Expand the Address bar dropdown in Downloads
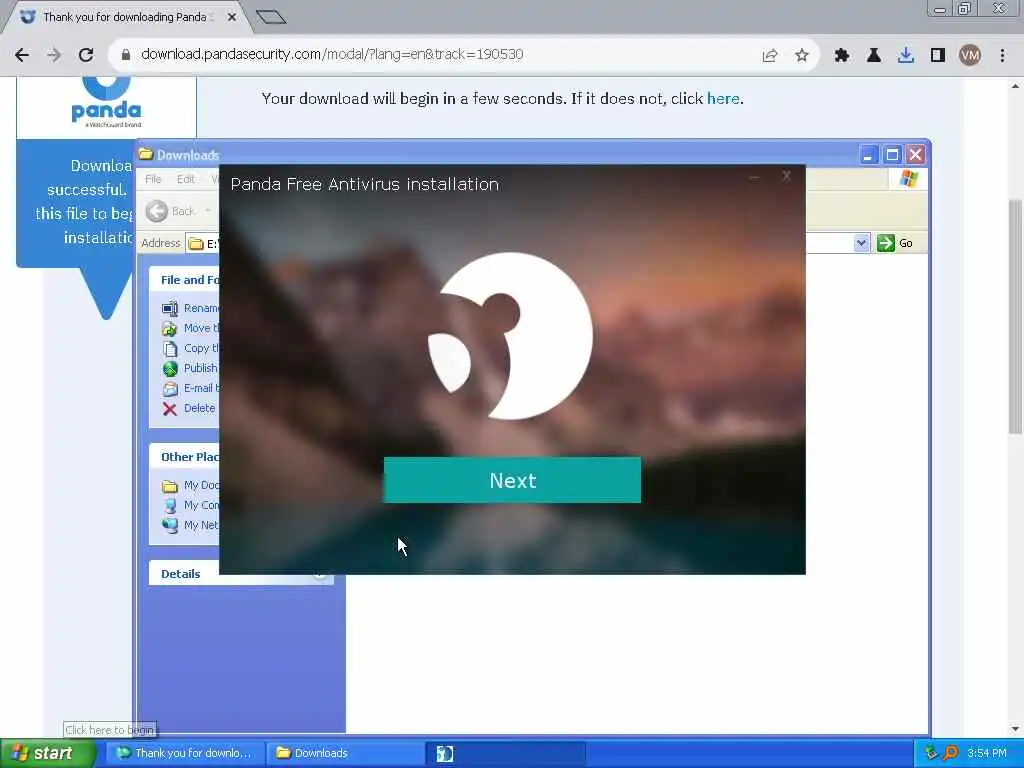The image size is (1024, 768). [861, 243]
